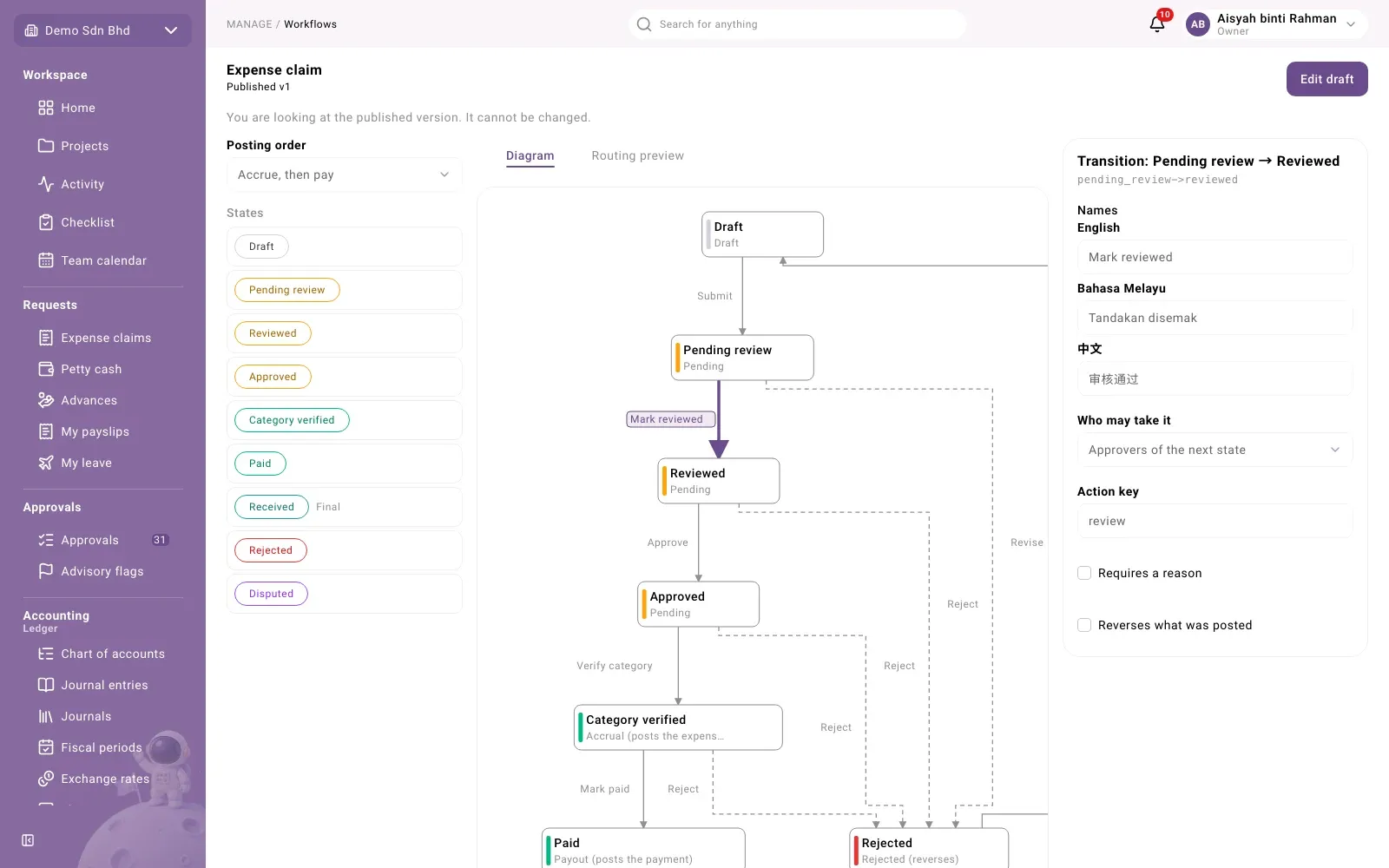The width and height of the screenshot is (1389, 868).
Task: Click the Projects folder icon
Action: [x=46, y=146]
